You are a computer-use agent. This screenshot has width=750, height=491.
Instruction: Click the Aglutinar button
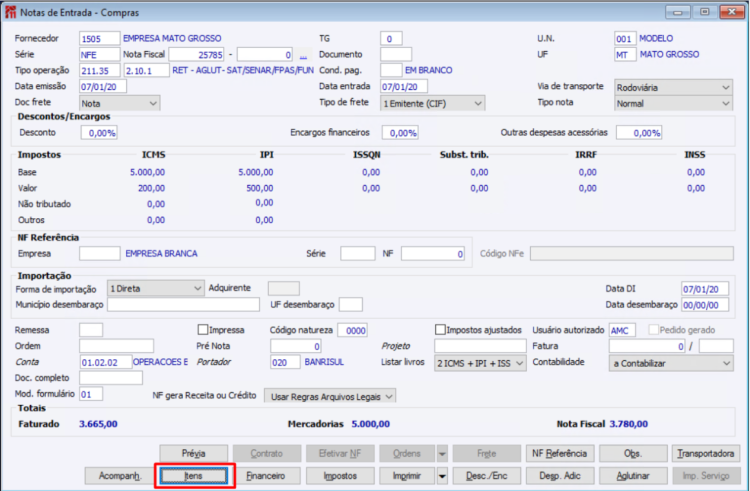tap(632, 476)
